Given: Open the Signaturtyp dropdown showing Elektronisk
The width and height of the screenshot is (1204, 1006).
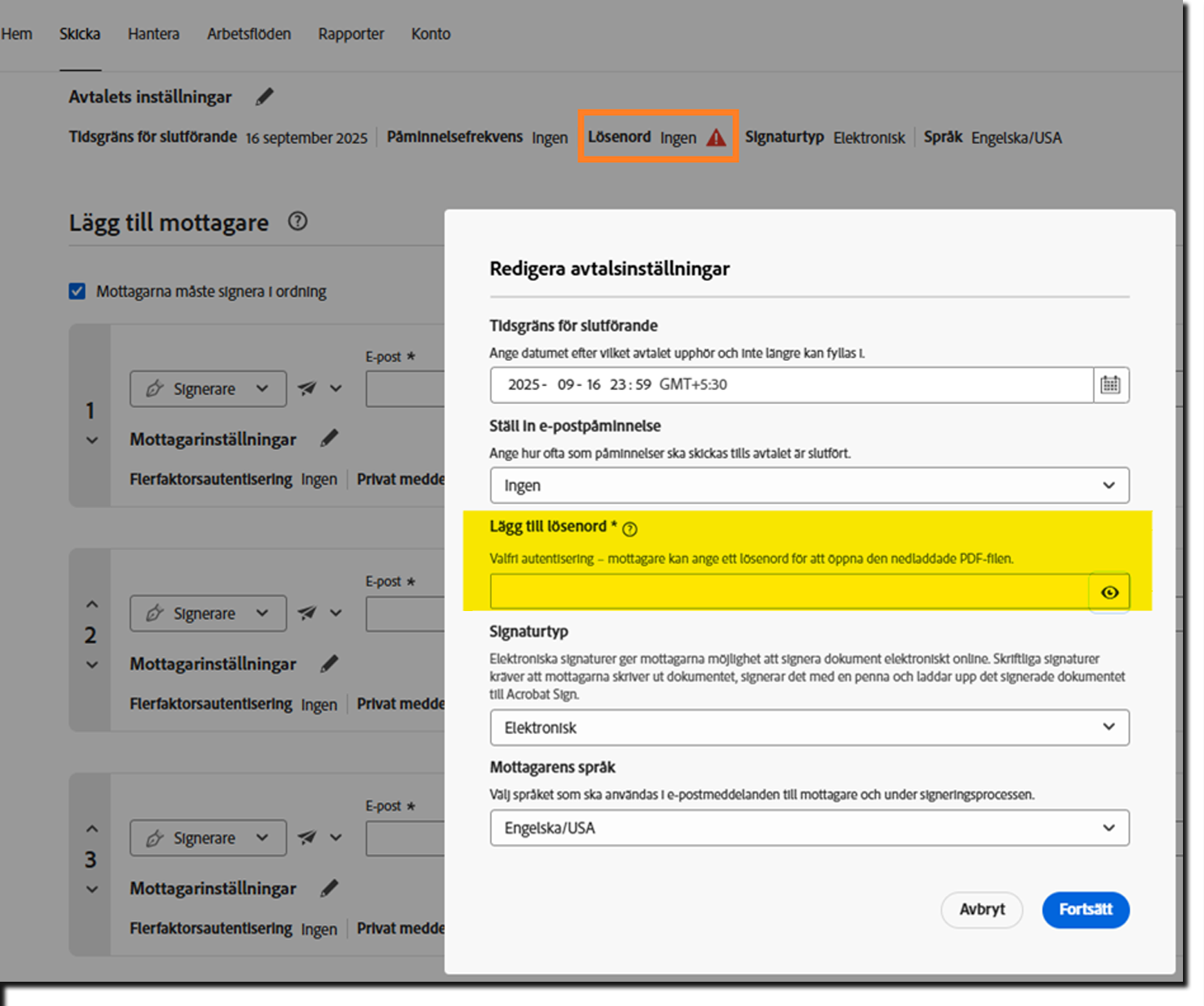Looking at the screenshot, I should [809, 728].
